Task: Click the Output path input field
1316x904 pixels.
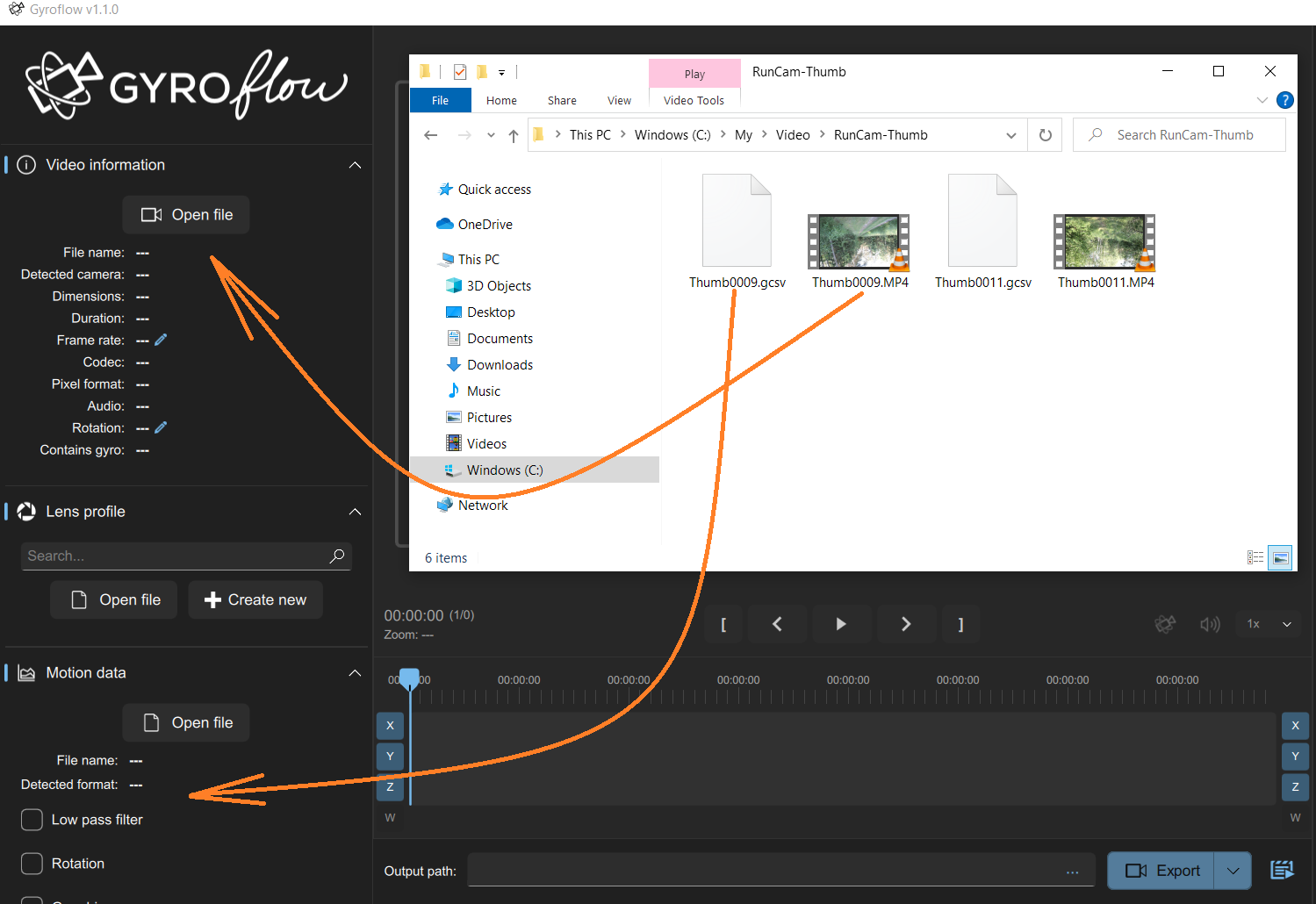Action: (781, 871)
